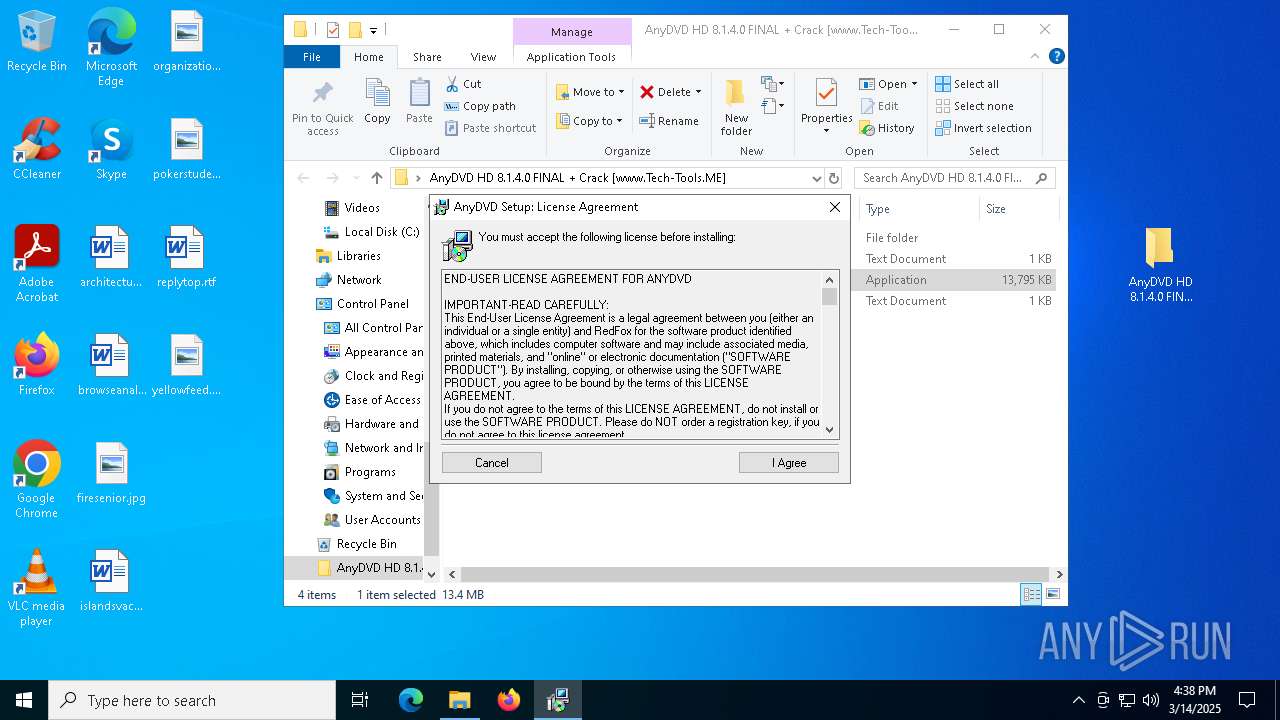The image size is (1280, 720).
Task: Expand address bar history dropdown
Action: [817, 178]
